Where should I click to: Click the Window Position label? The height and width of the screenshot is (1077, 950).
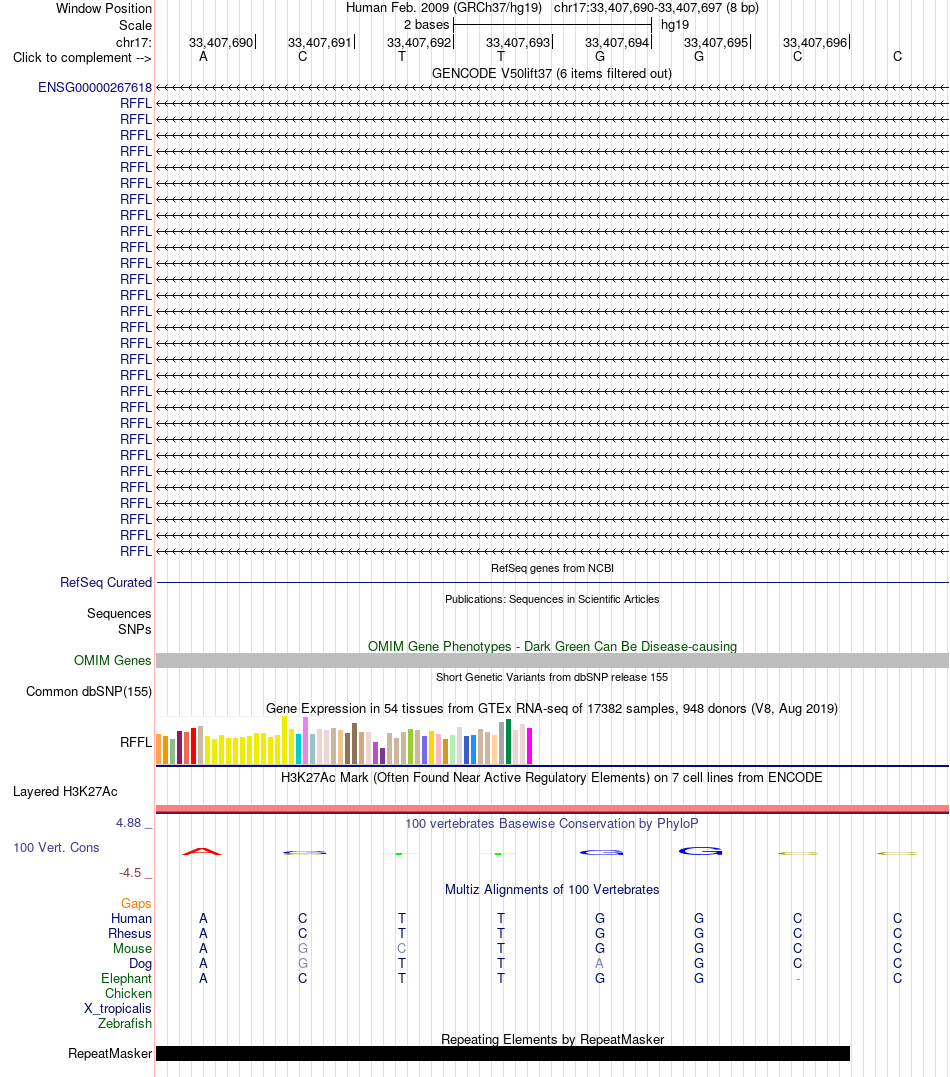coord(104,8)
